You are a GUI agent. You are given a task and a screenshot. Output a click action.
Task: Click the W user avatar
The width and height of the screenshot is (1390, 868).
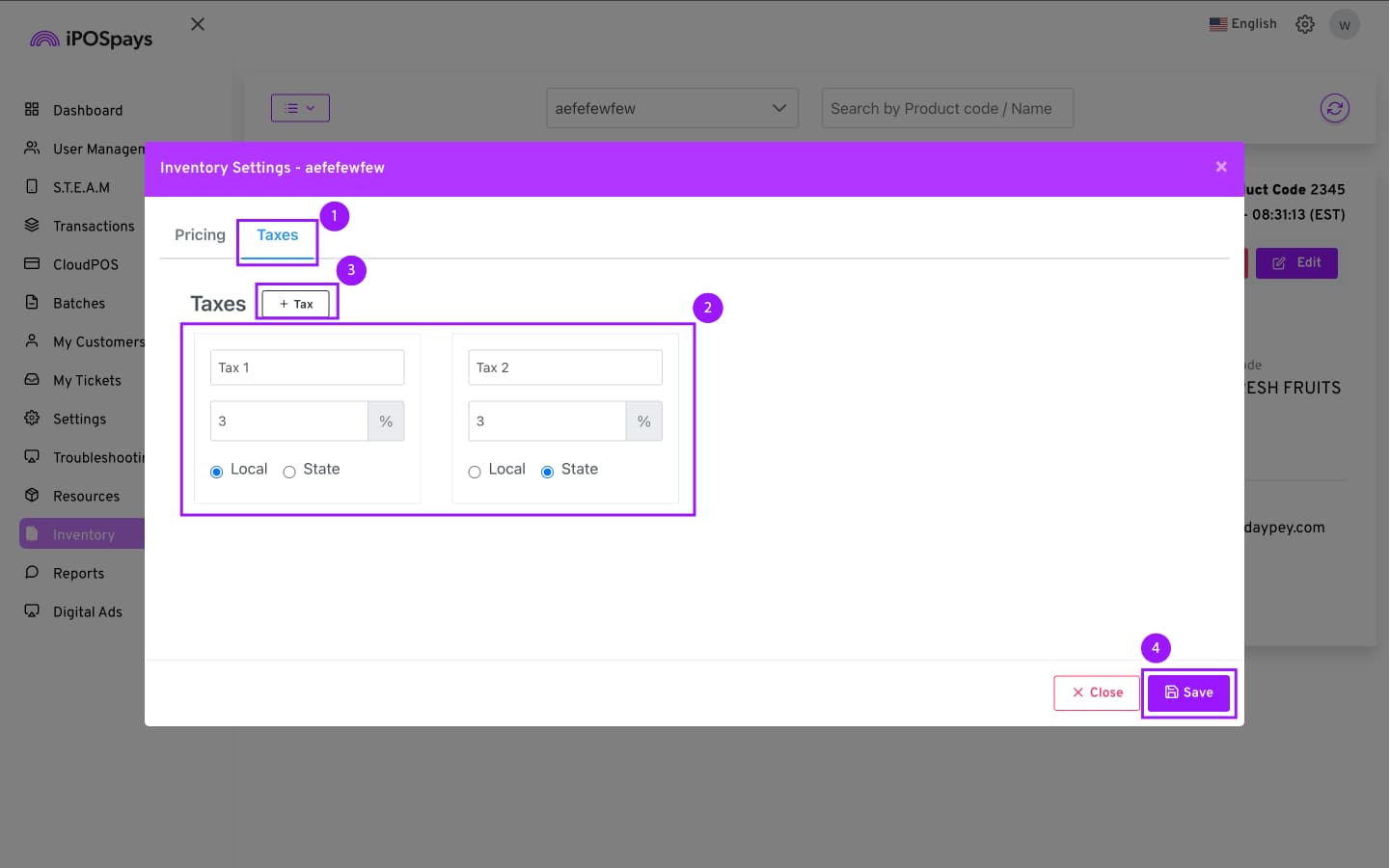tap(1344, 25)
